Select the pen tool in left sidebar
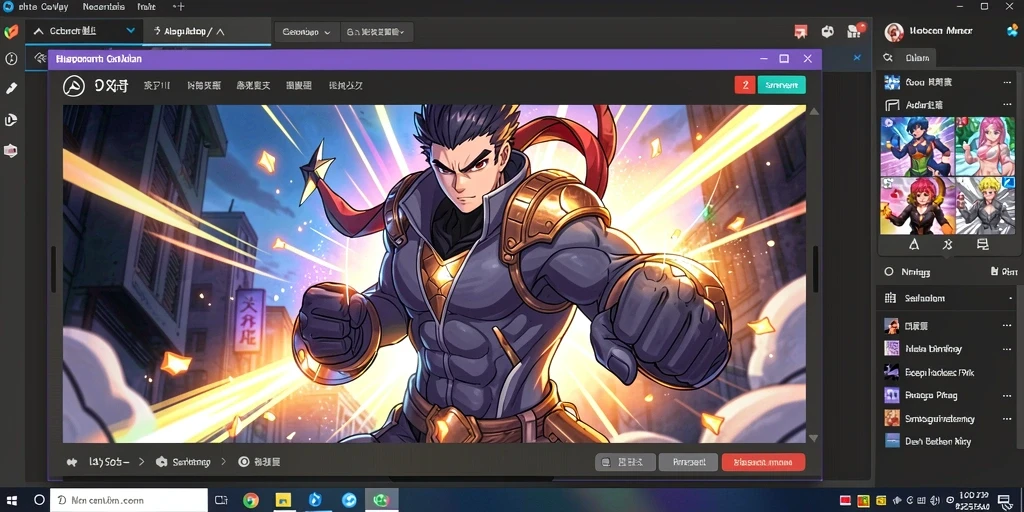 (x=11, y=88)
